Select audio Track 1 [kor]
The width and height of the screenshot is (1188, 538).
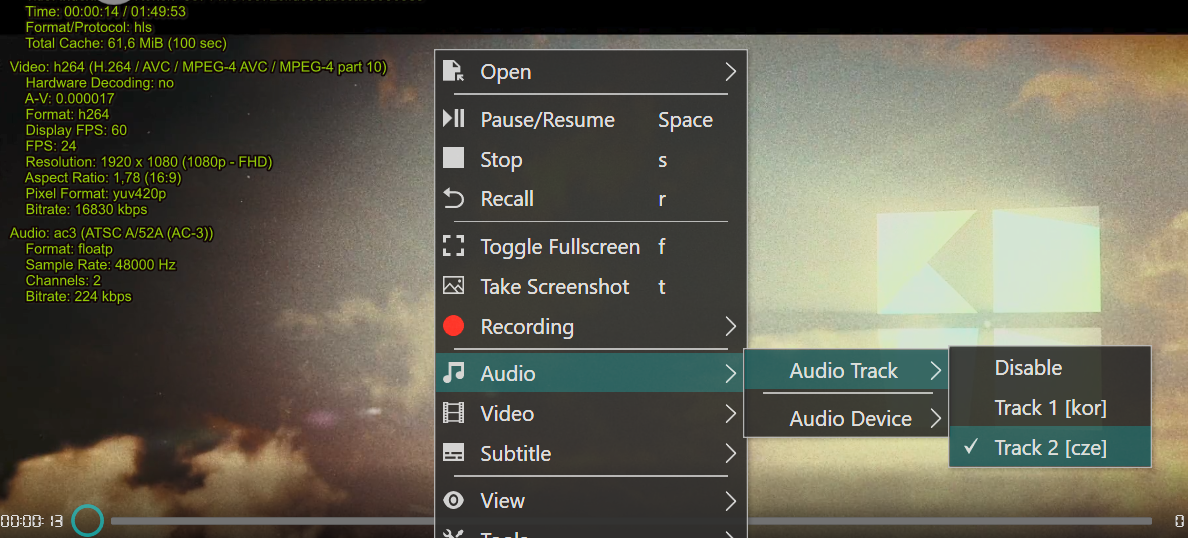click(x=1050, y=408)
